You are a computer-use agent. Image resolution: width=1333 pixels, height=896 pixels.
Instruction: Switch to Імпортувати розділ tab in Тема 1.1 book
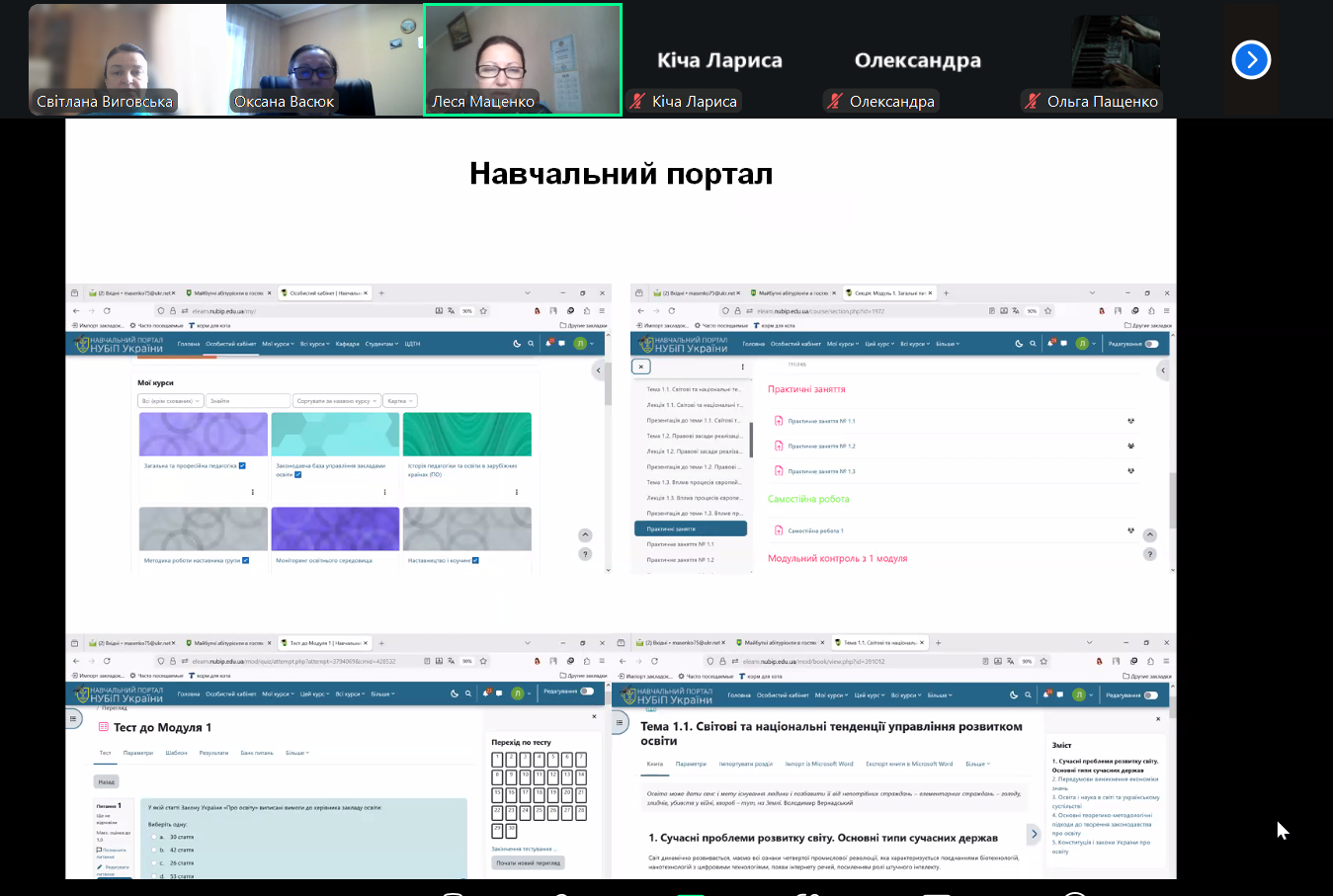click(x=746, y=764)
